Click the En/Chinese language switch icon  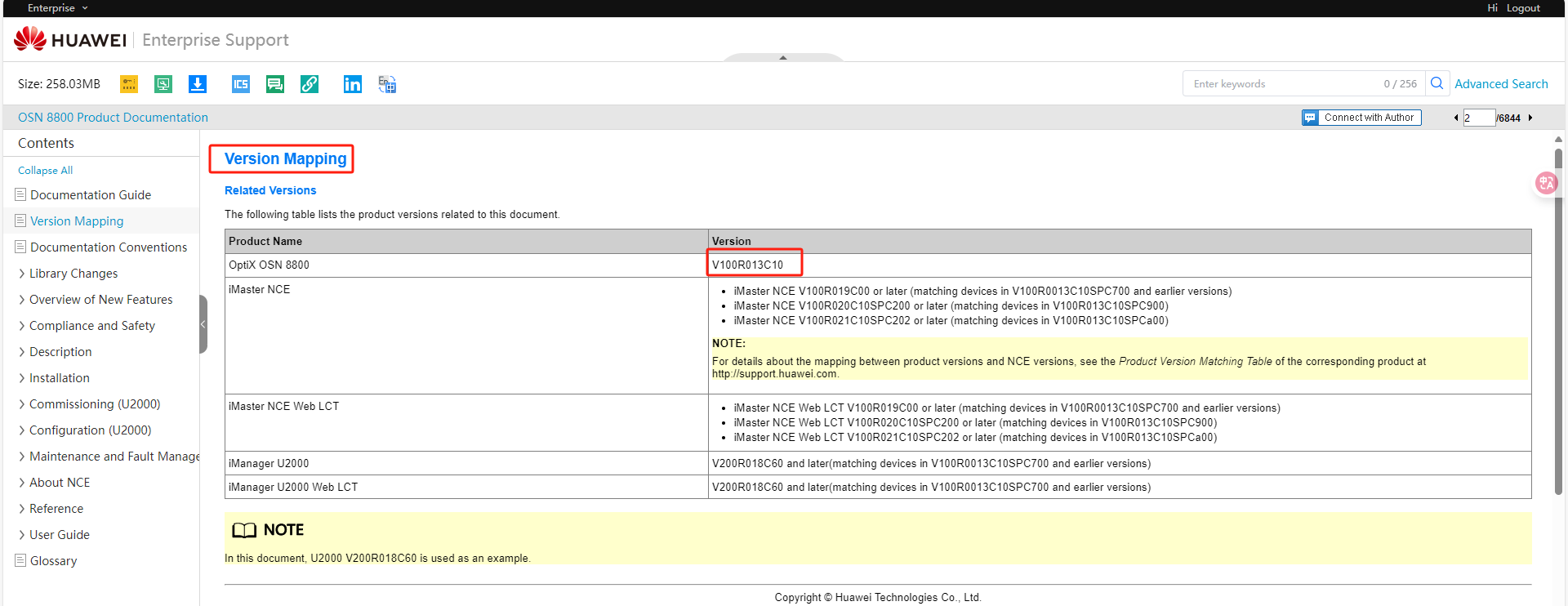click(x=387, y=84)
